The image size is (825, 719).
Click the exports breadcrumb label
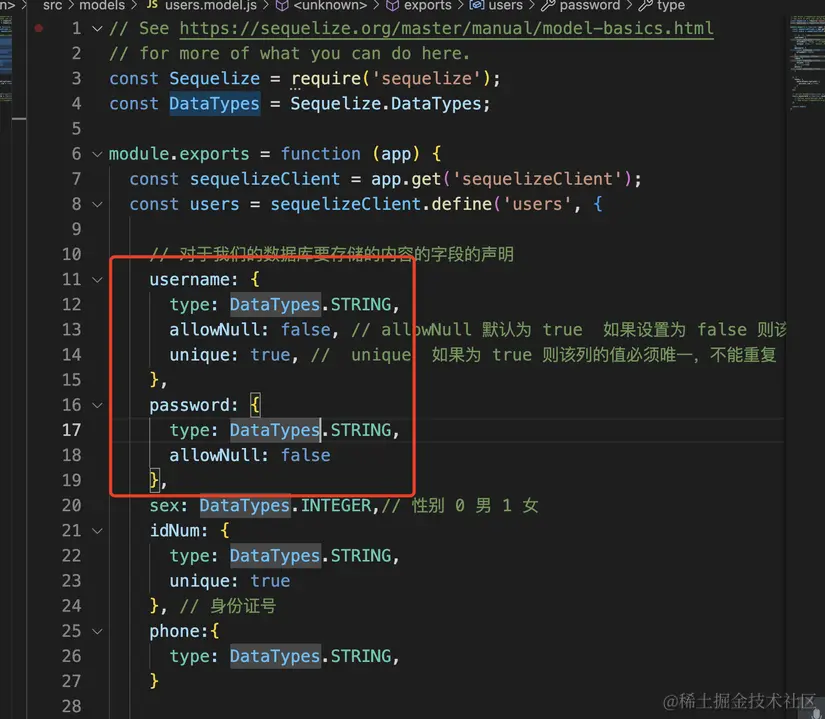pyautogui.click(x=428, y=5)
